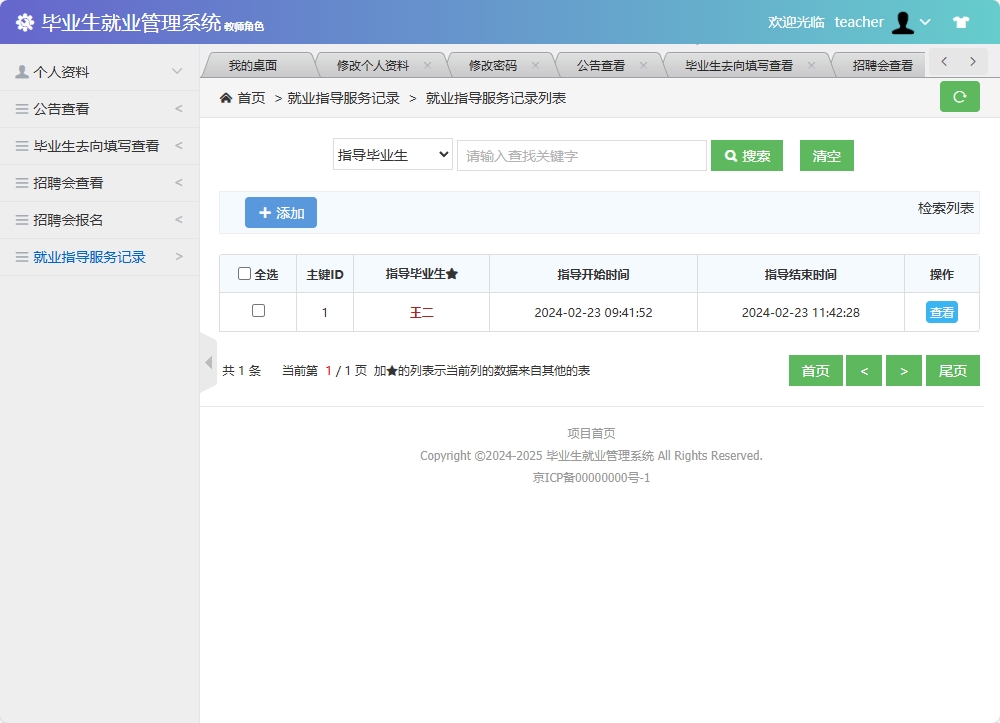
Task: Check the 全选 select-all checkbox
Action: [x=244, y=273]
